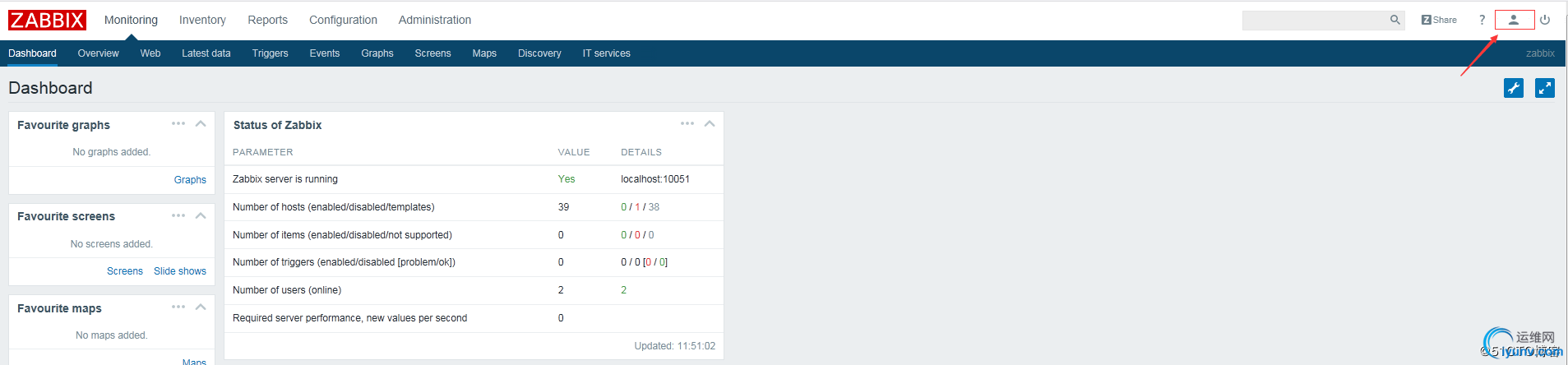Click the Slide shows link
Screen dimensions: 1568x365
(180, 271)
